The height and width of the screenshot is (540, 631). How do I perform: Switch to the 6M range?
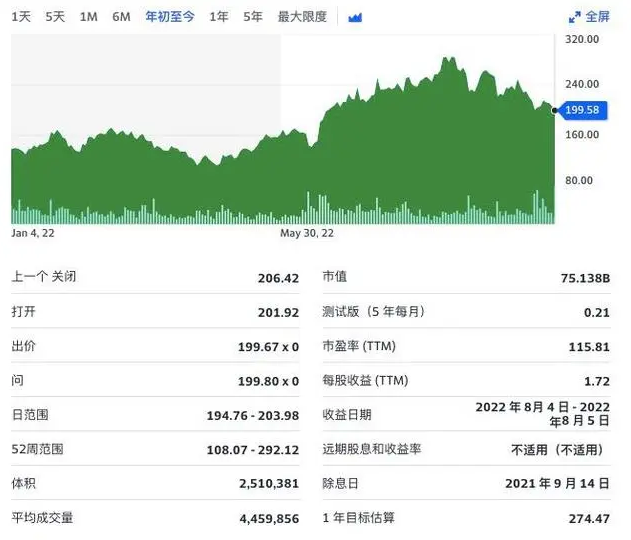point(121,17)
